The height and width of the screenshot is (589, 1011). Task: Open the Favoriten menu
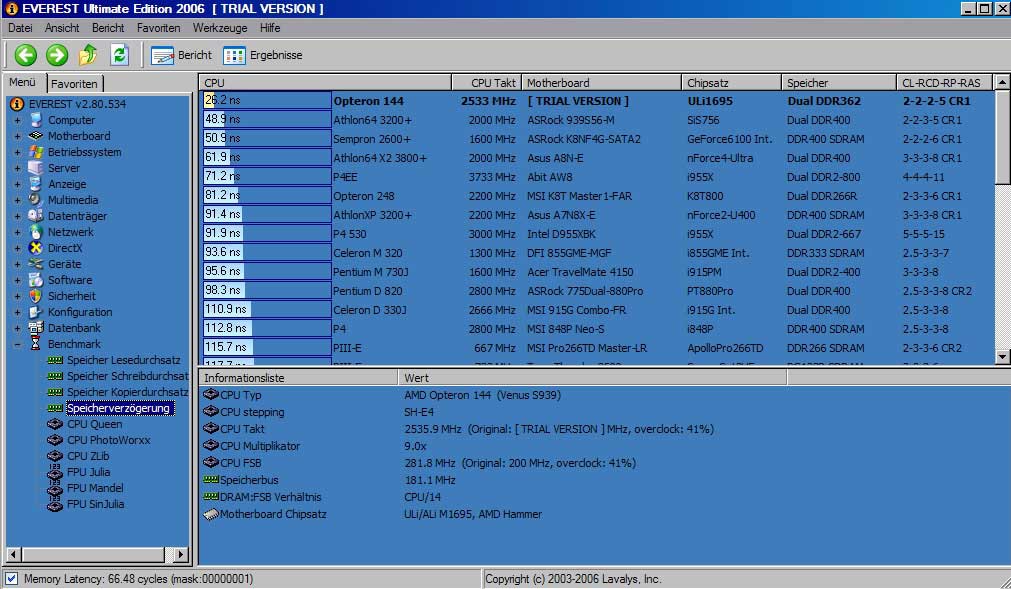click(x=159, y=28)
